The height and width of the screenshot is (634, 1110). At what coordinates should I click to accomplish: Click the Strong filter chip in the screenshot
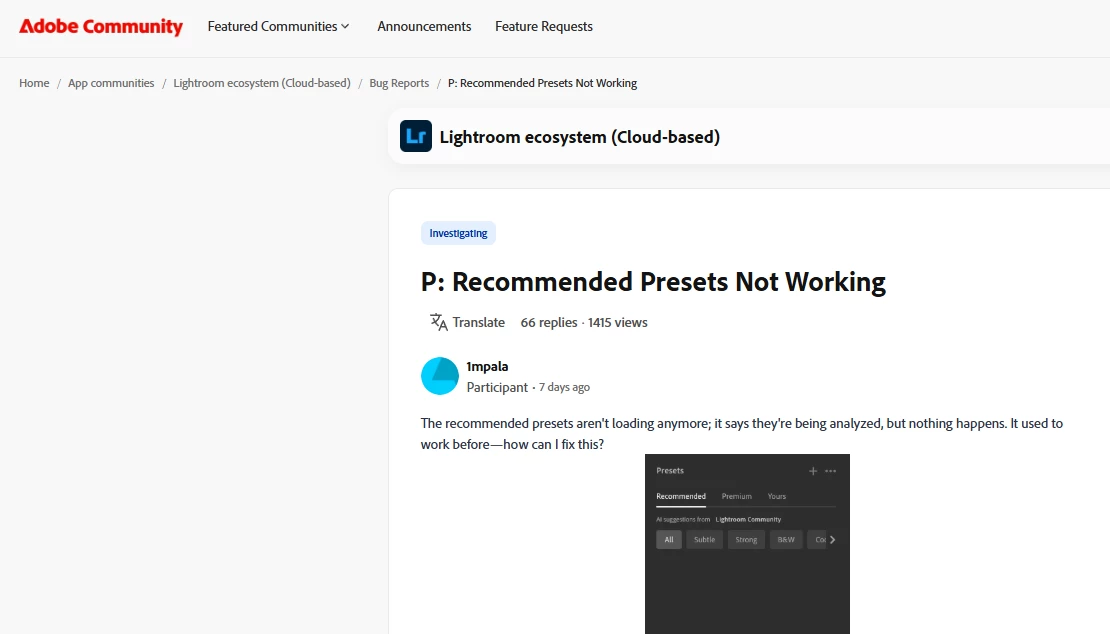coord(746,539)
